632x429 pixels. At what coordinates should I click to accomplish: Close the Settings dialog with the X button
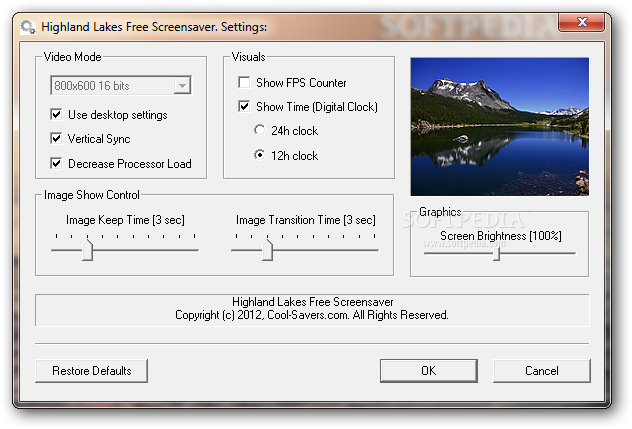(x=581, y=22)
